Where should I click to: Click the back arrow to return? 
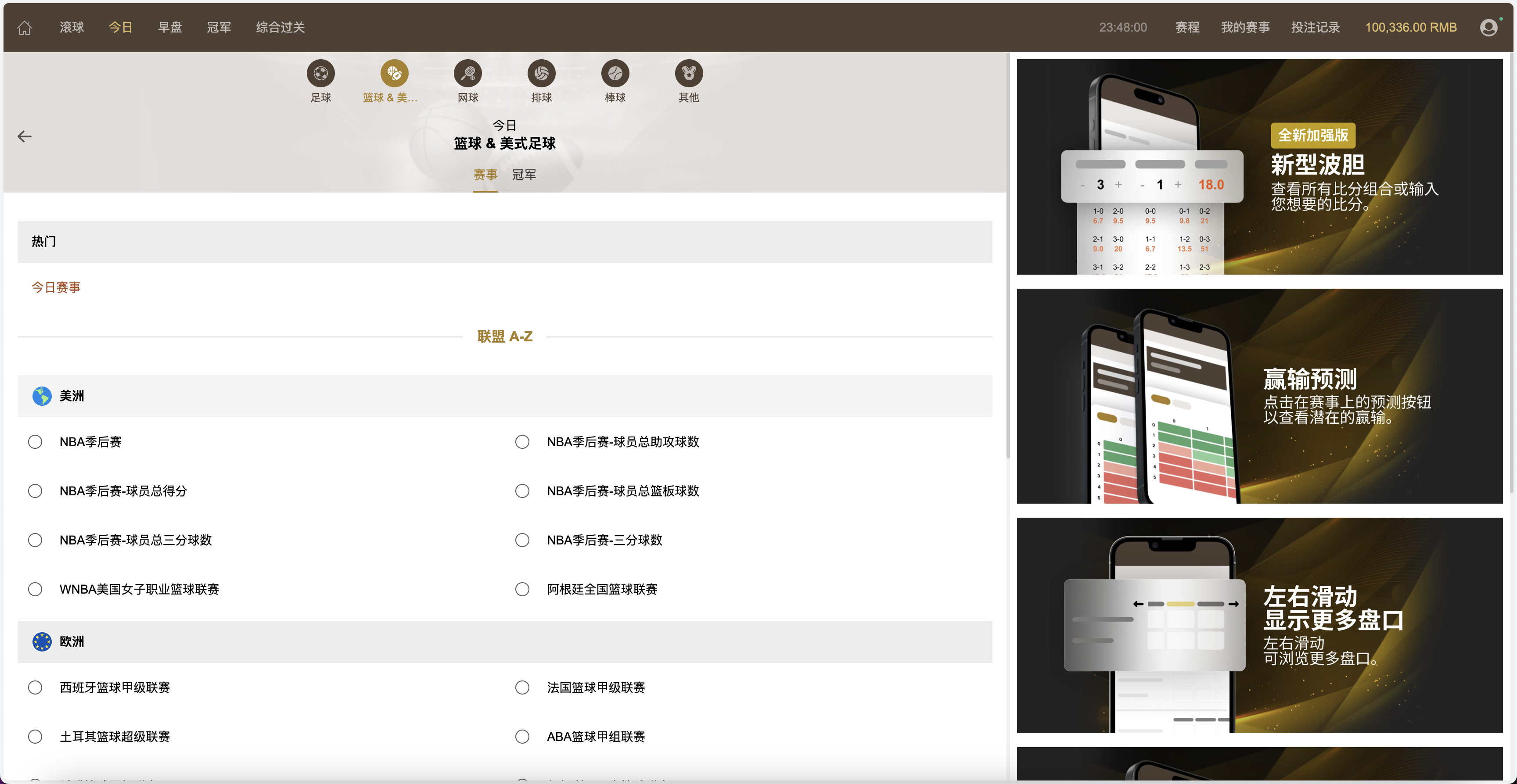[25, 136]
